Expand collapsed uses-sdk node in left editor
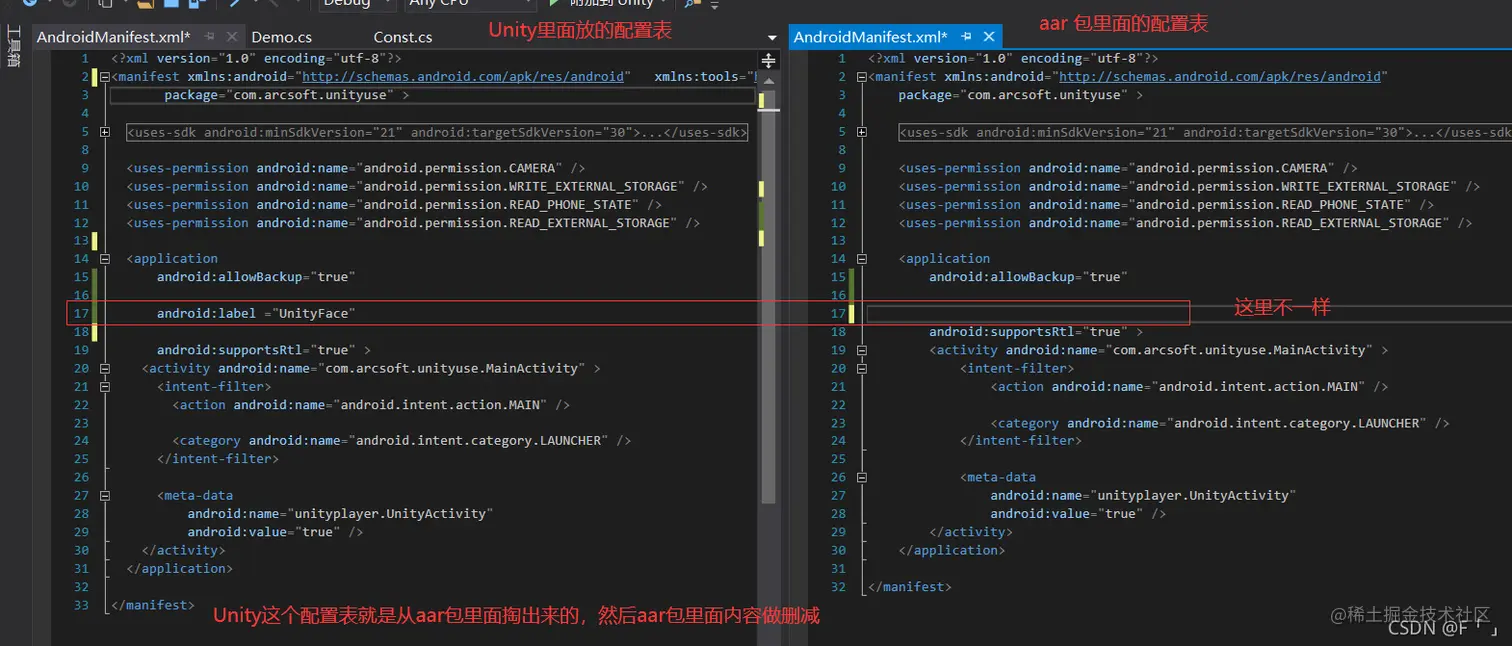Viewport: 1512px width, 646px height. click(105, 131)
